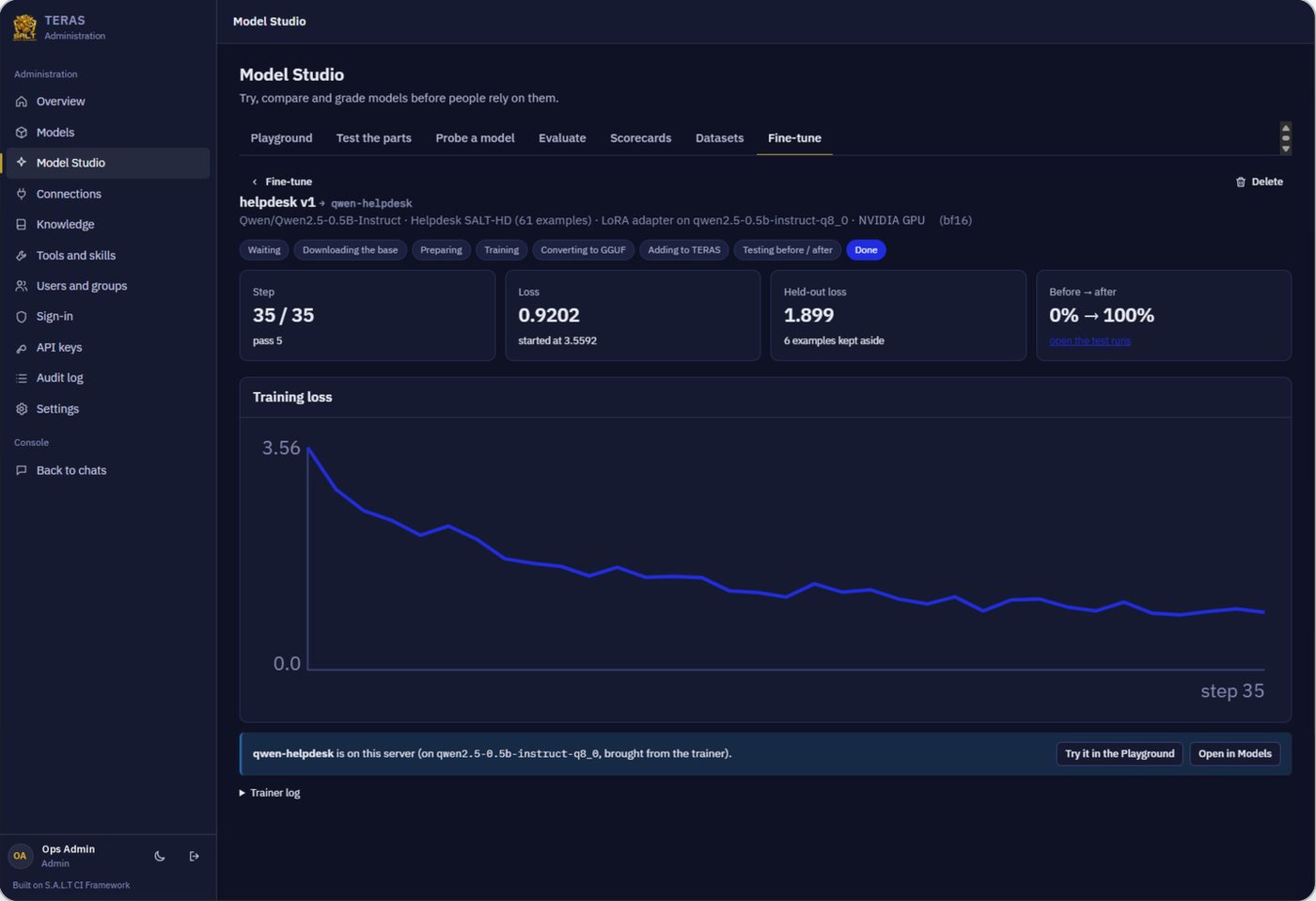The width and height of the screenshot is (1316, 901).
Task: Select the Fine-tune tab
Action: (794, 138)
